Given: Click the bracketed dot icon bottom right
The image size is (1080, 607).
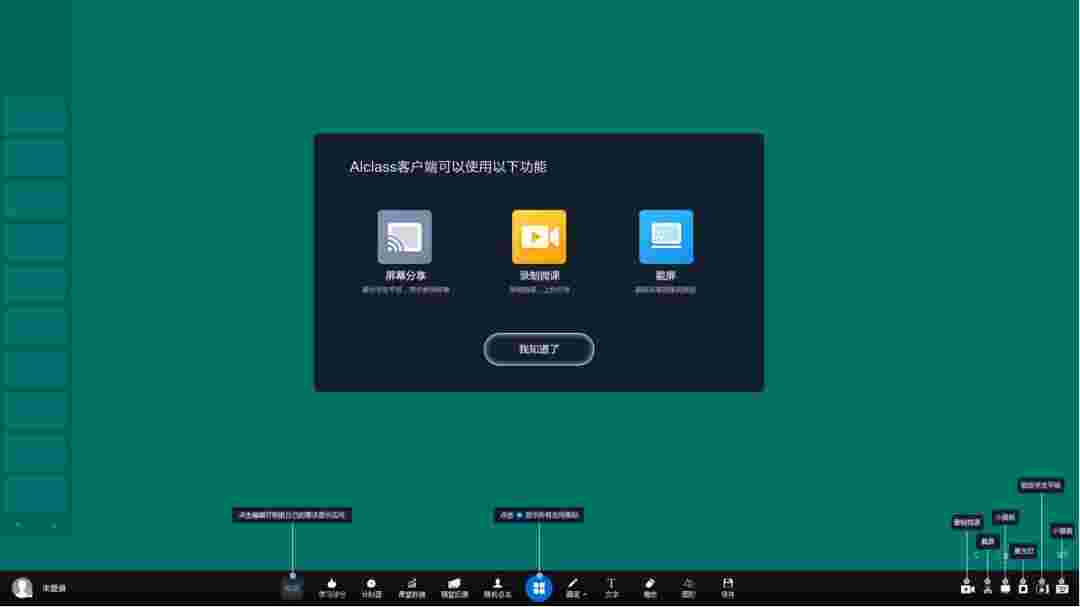Looking at the screenshot, I should pos(1042,588).
